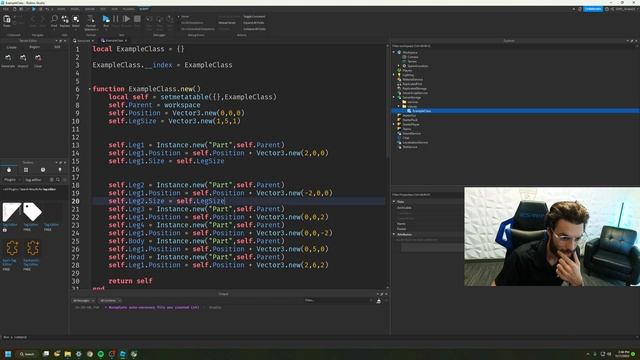Select Terrain in Explorer tree
This screenshot has height=360, width=640.
point(412,61)
